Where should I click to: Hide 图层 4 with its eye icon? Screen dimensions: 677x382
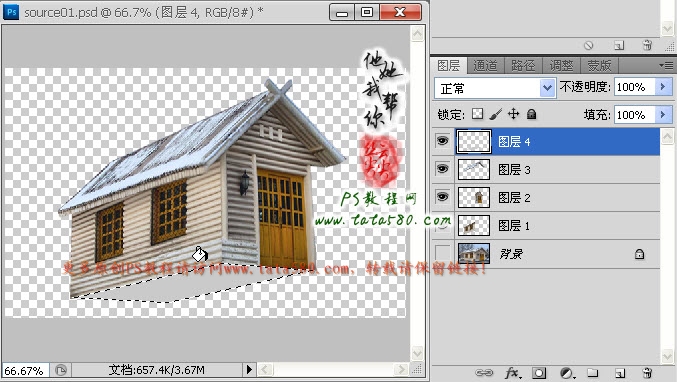pyautogui.click(x=442, y=141)
